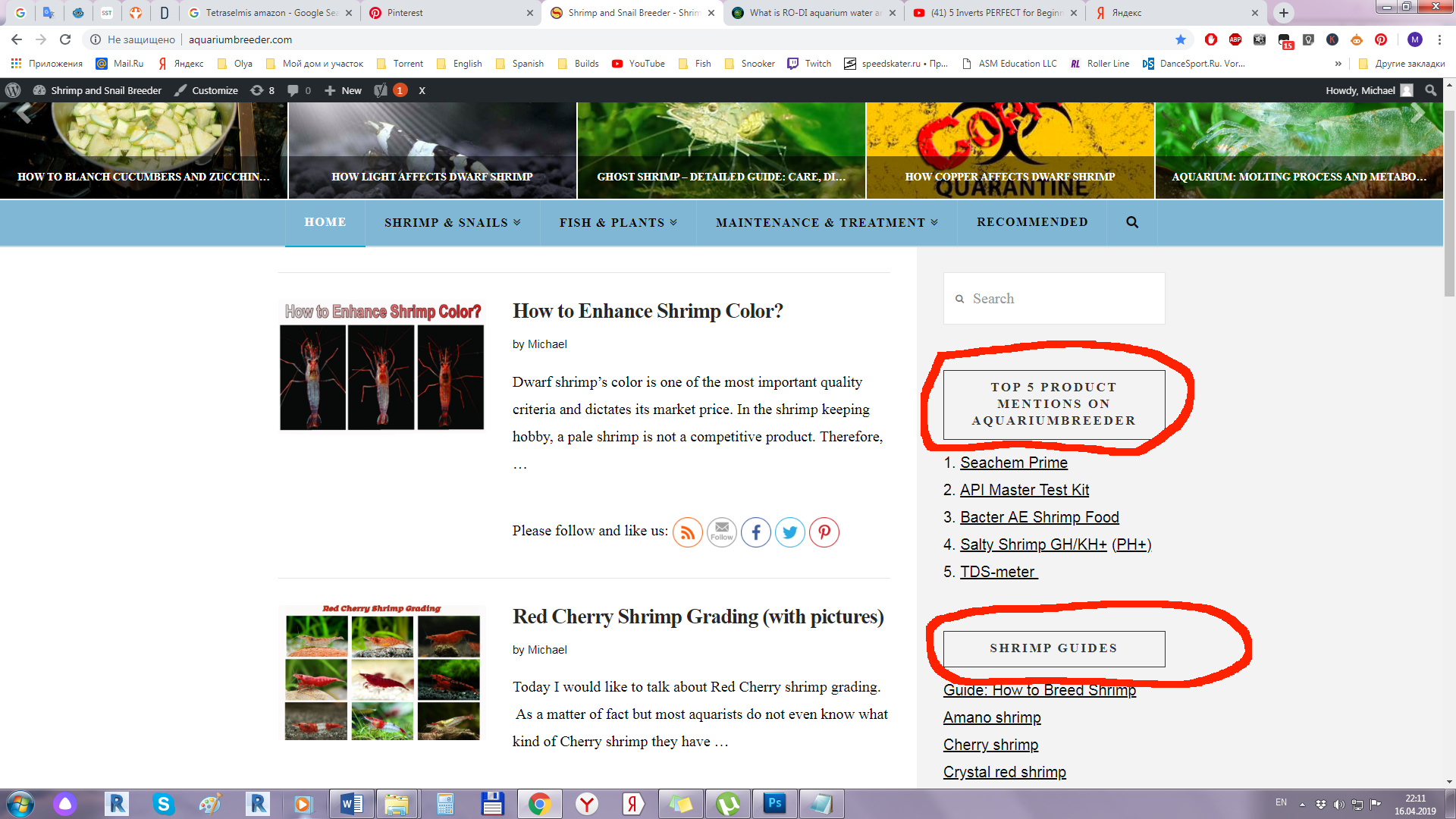The height and width of the screenshot is (819, 1456).
Task: Open the Yoast SEO admin bar icon
Action: (x=381, y=90)
